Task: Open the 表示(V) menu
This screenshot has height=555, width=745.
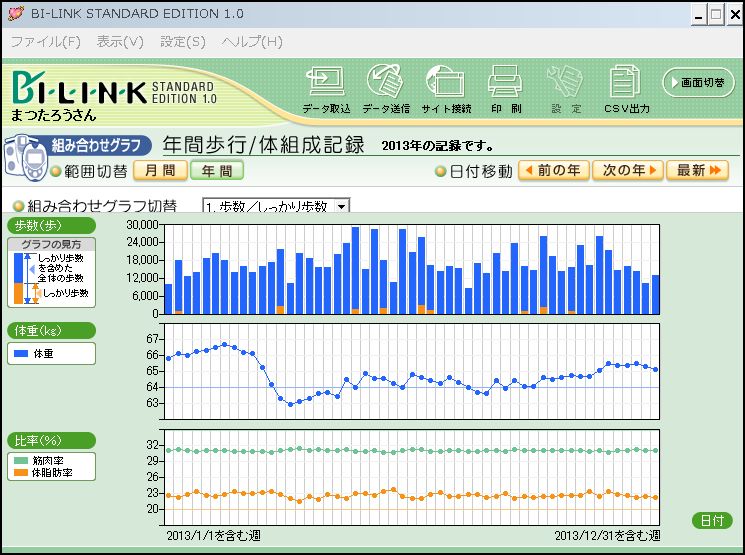Action: click(120, 42)
